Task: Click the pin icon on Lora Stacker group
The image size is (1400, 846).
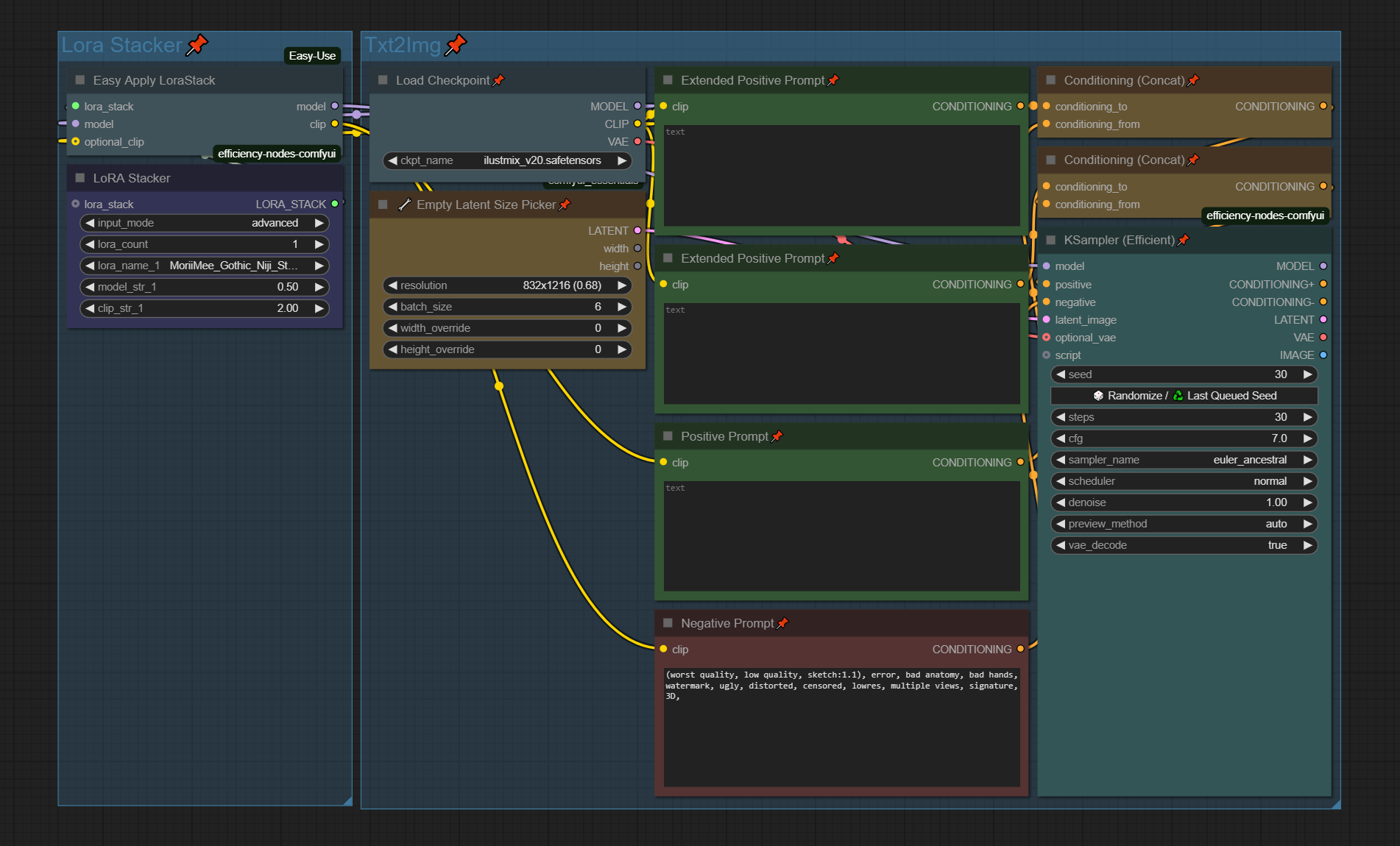Action: click(197, 46)
